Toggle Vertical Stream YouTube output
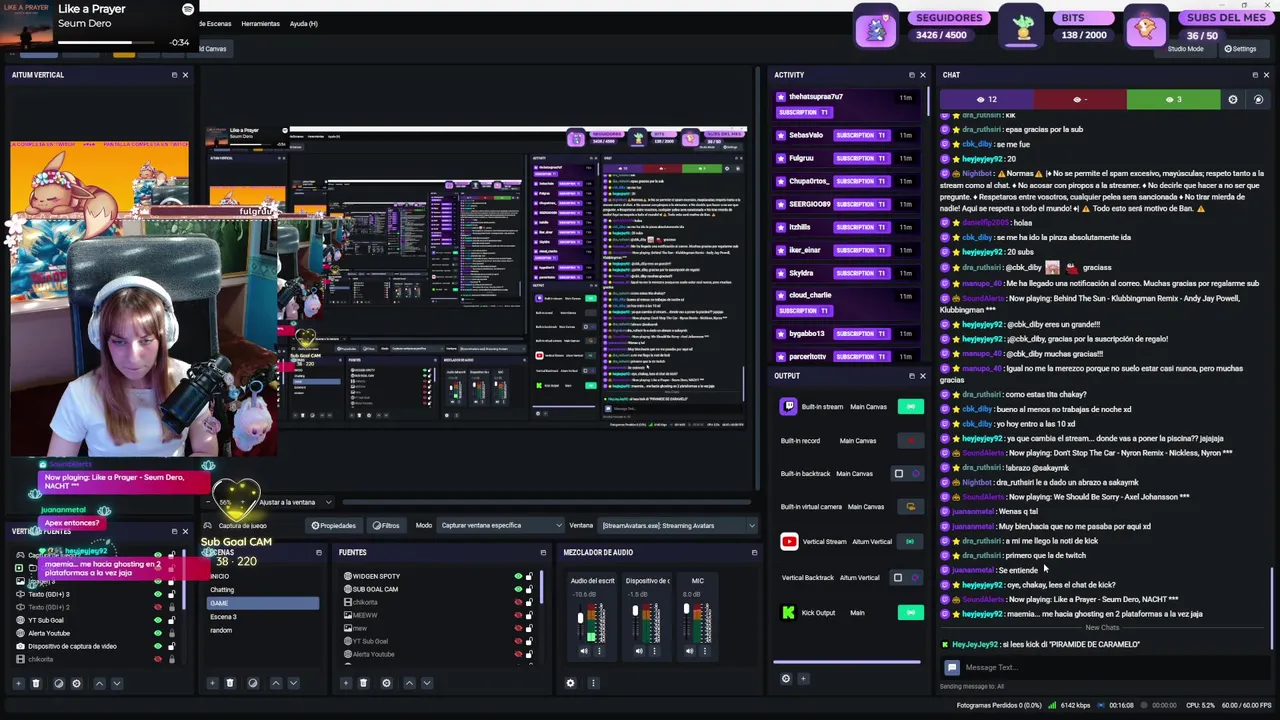This screenshot has height=720, width=1280. tap(910, 542)
